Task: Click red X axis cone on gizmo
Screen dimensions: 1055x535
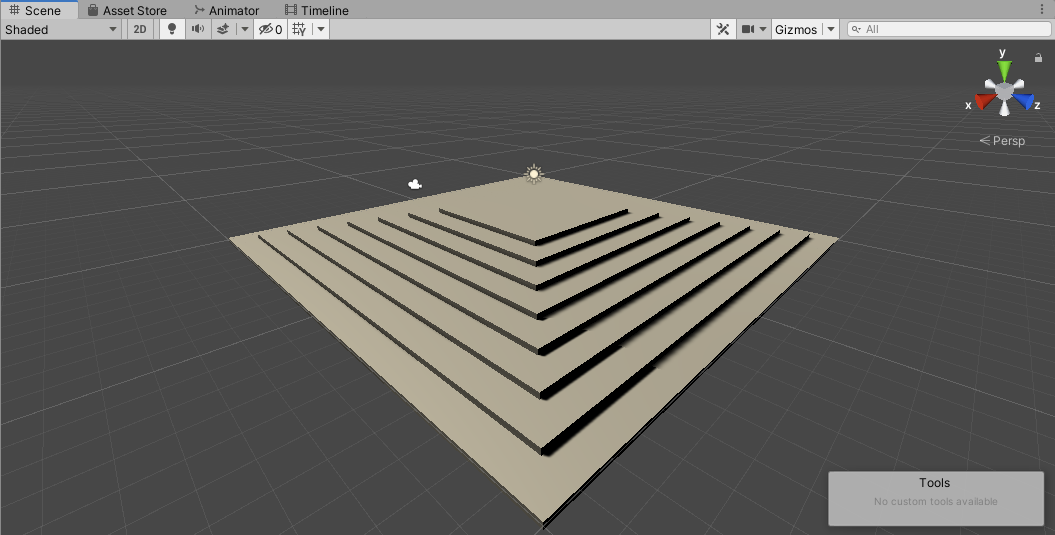Action: (984, 102)
